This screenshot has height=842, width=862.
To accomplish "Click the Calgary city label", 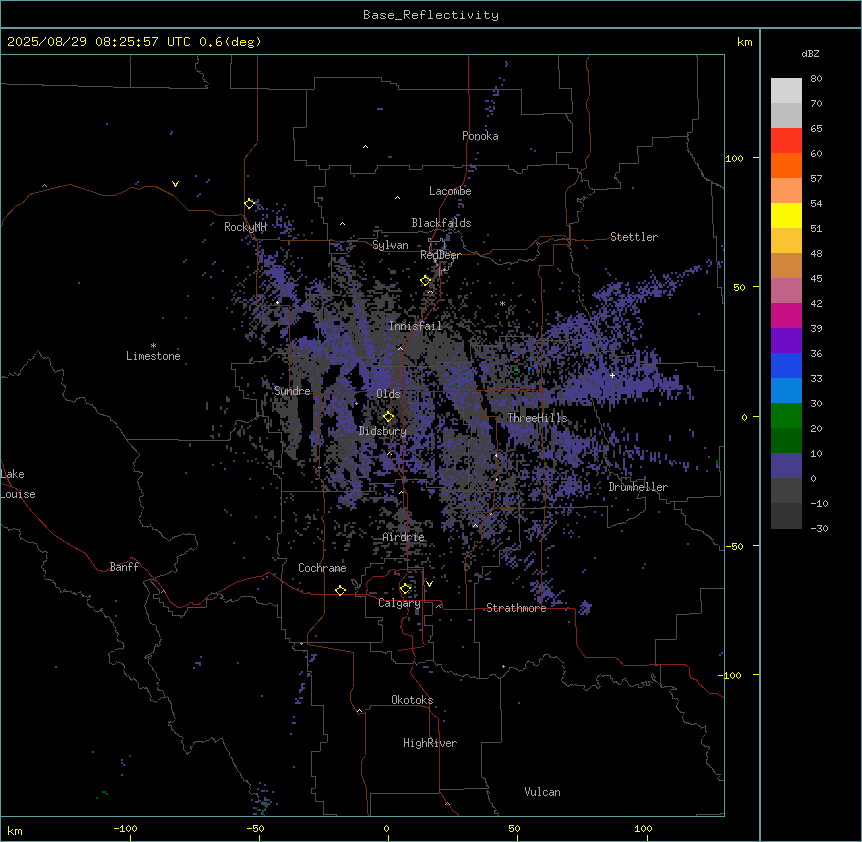I will click(x=399, y=603).
